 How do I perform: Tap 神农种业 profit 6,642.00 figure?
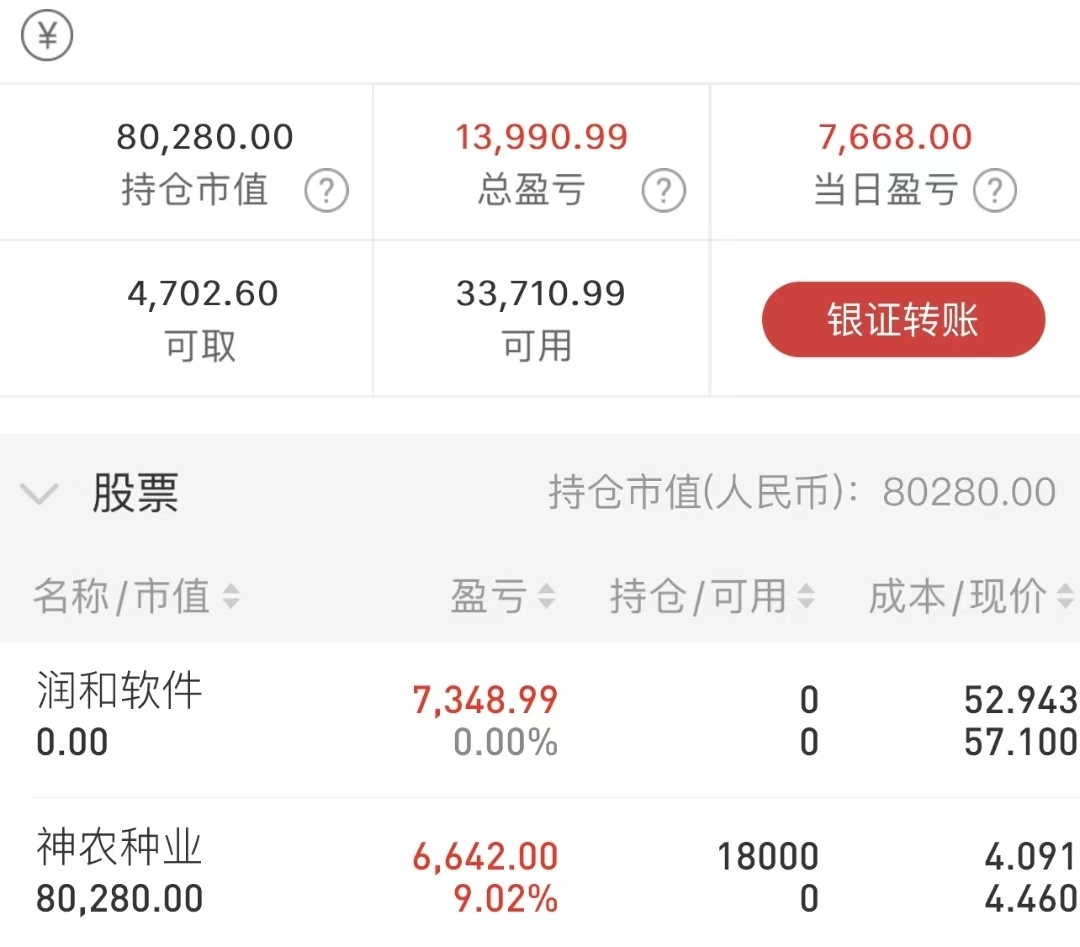click(x=485, y=857)
